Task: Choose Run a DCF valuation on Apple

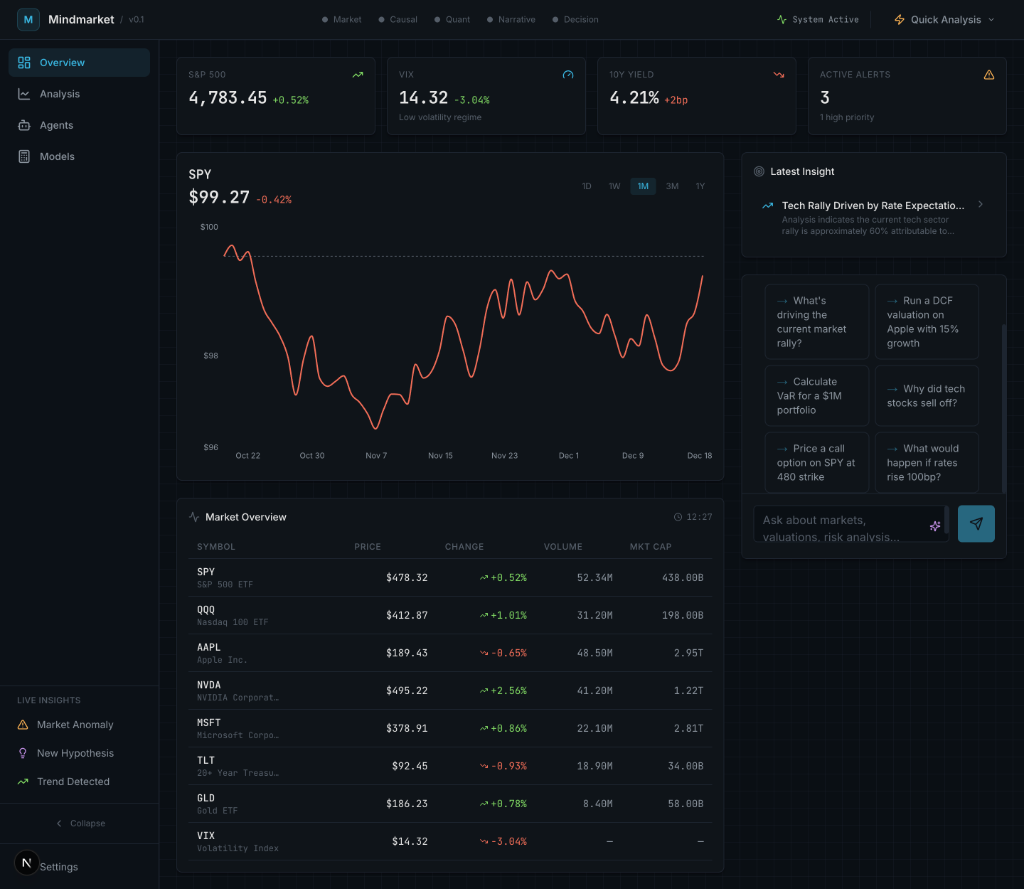Action: [927, 322]
